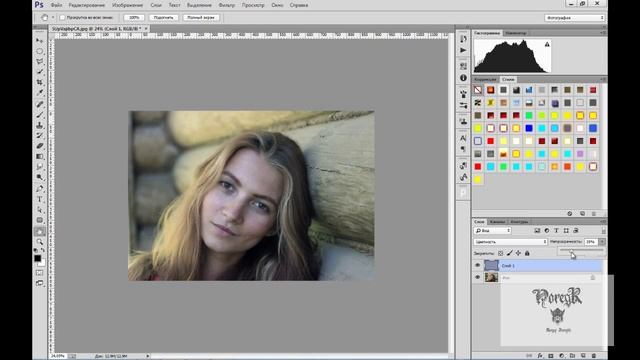Toggle lock image pixels brush icon

(x=509, y=253)
